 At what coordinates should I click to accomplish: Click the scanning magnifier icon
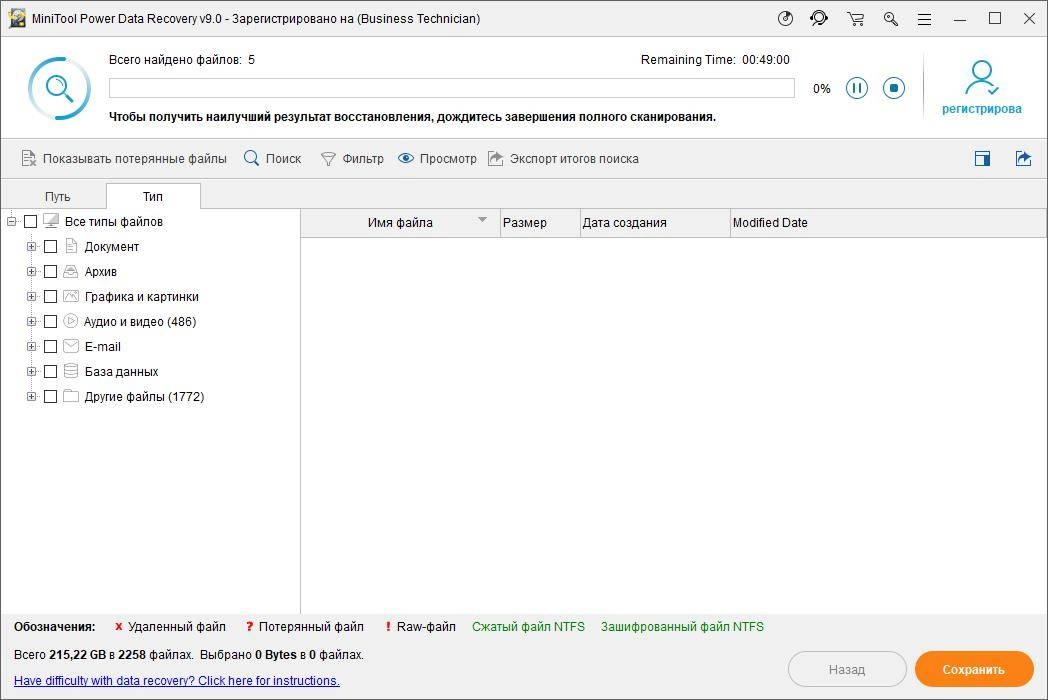point(59,88)
